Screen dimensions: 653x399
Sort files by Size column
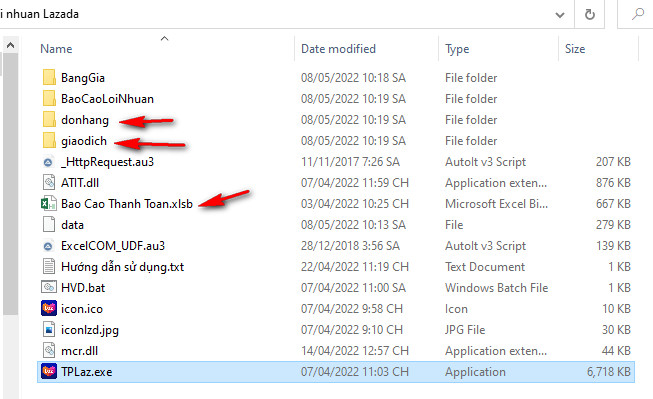[x=575, y=49]
